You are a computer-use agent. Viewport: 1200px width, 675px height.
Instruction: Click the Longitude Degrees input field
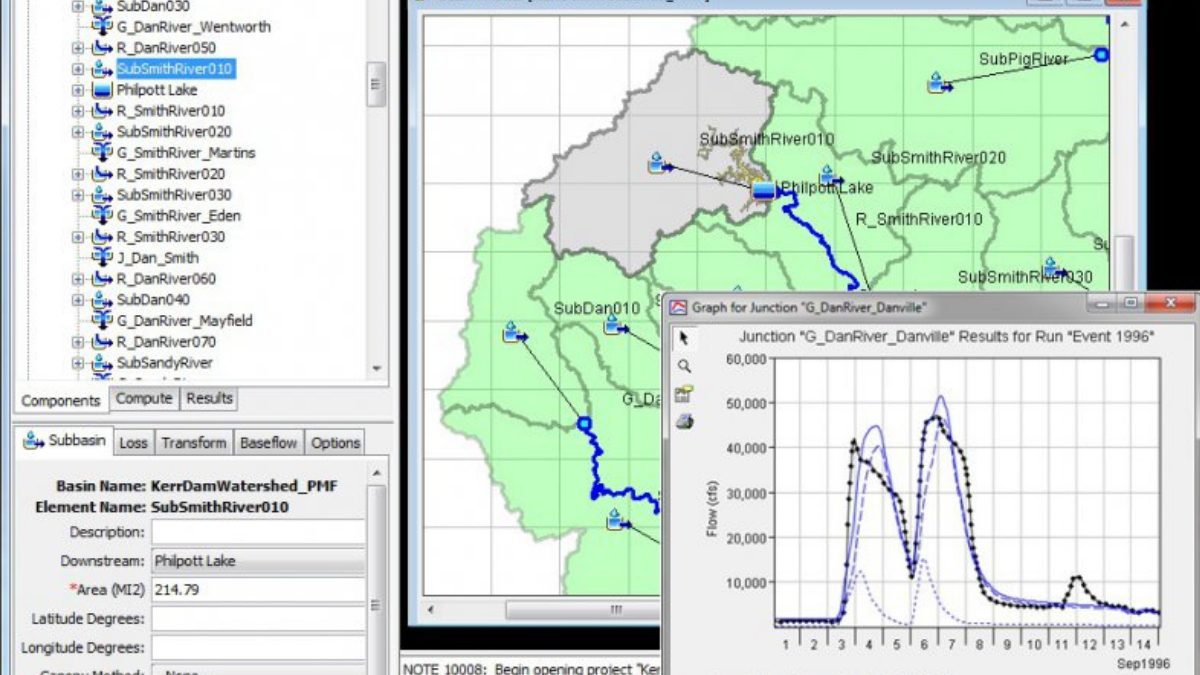click(258, 648)
